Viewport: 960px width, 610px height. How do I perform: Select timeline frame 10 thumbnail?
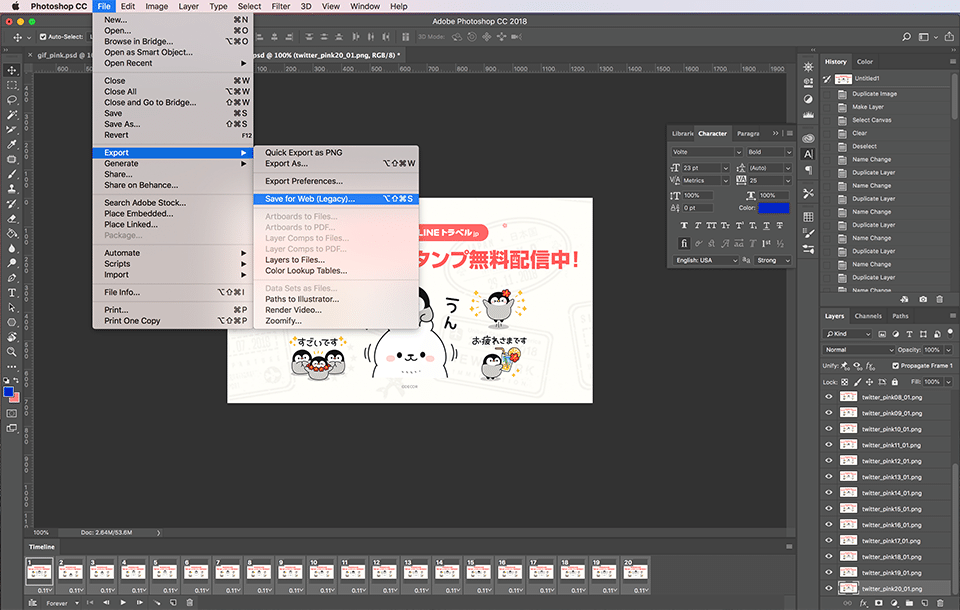pyautogui.click(x=321, y=572)
